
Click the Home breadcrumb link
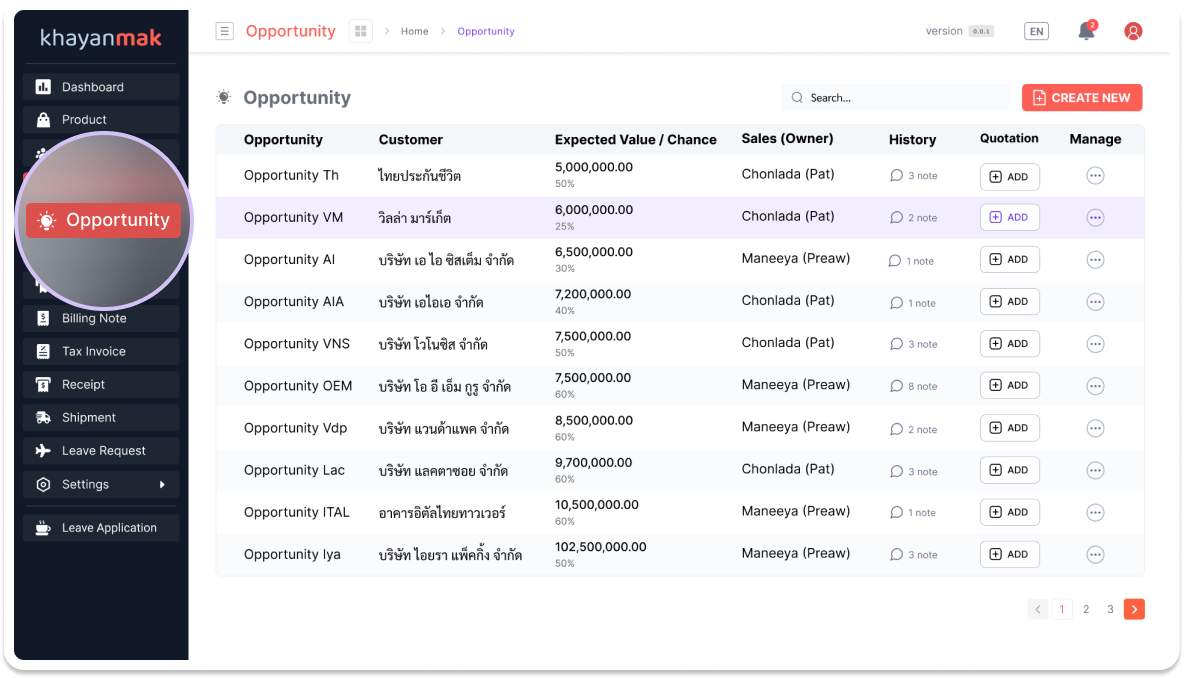pyautogui.click(x=414, y=31)
